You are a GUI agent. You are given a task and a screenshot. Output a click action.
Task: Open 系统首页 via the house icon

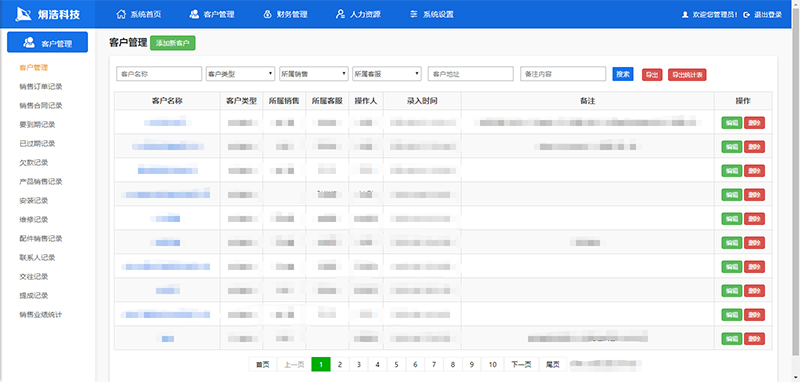121,14
